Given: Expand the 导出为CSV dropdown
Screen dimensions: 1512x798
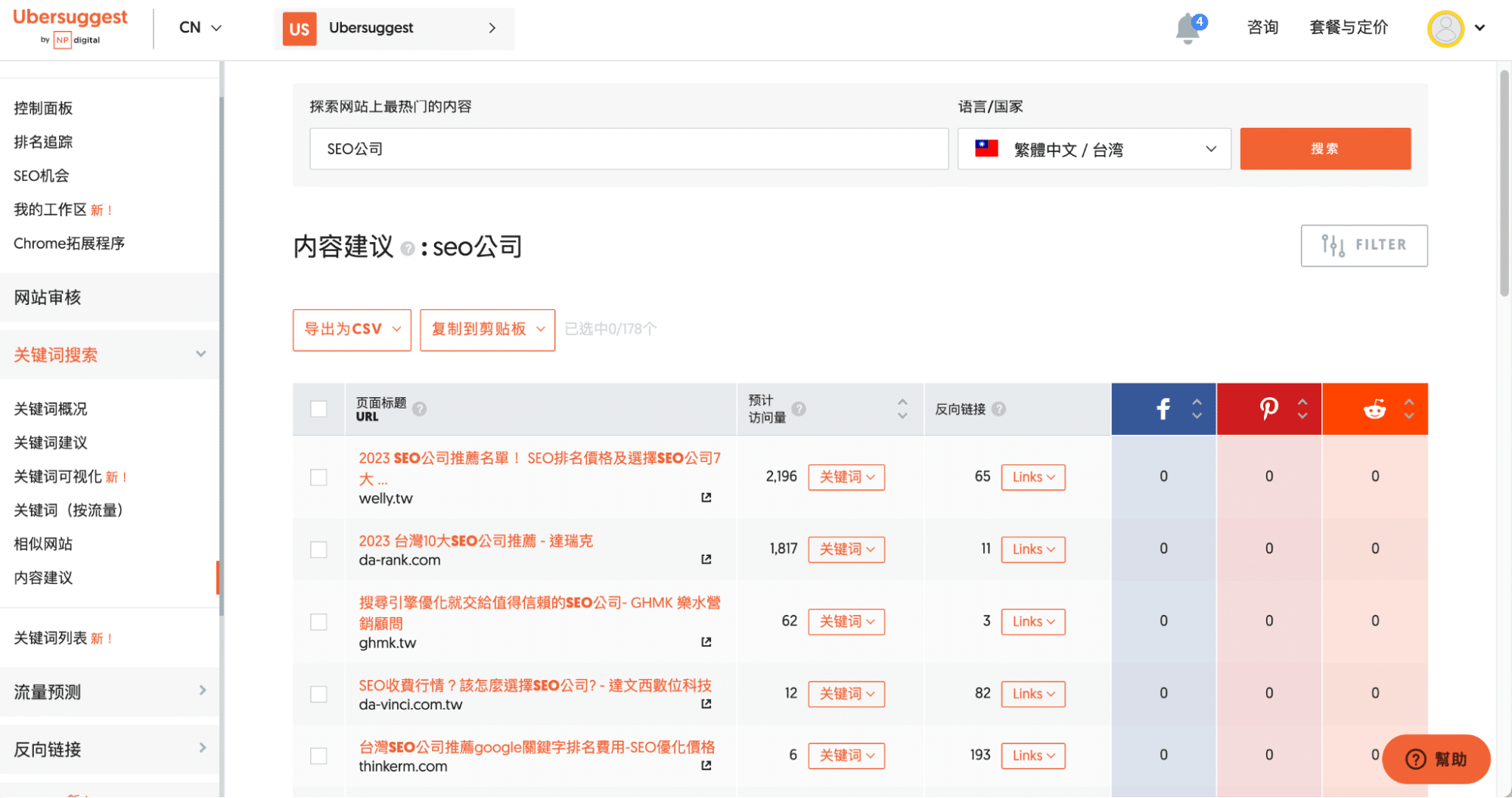Looking at the screenshot, I should pos(352,330).
